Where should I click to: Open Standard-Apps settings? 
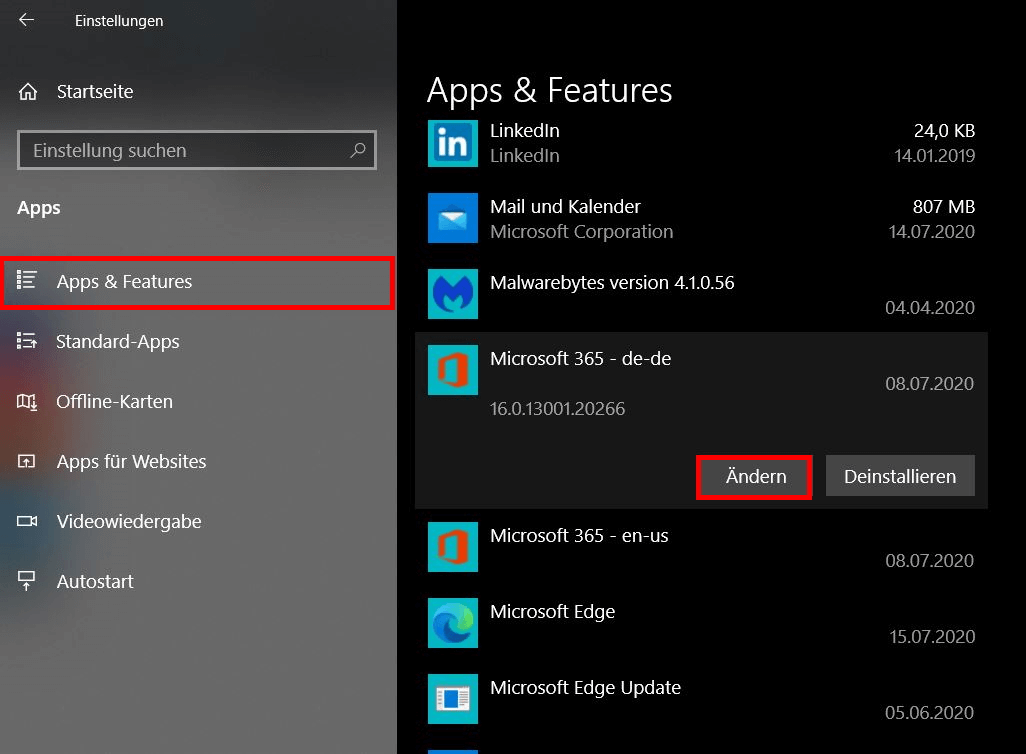coord(197,342)
